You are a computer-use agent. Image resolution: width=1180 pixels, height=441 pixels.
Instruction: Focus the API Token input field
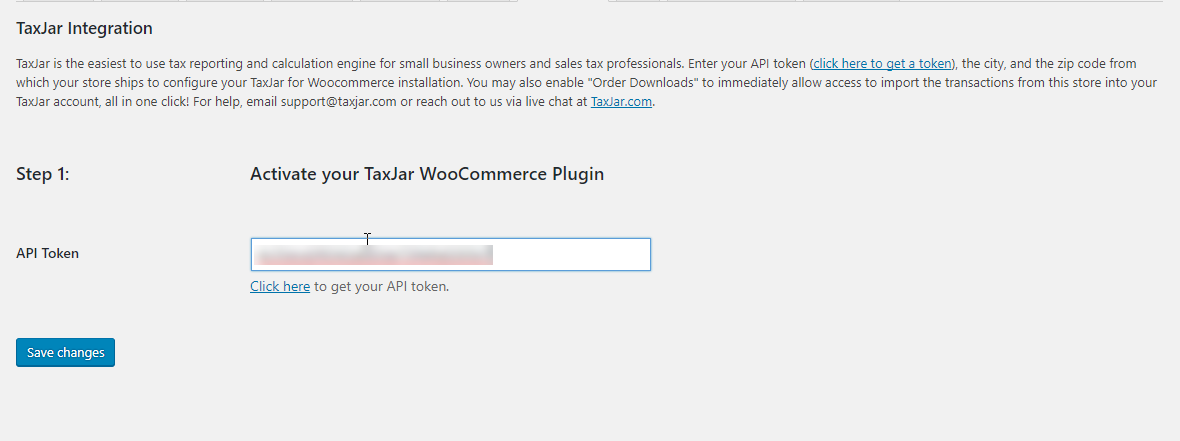coord(450,254)
